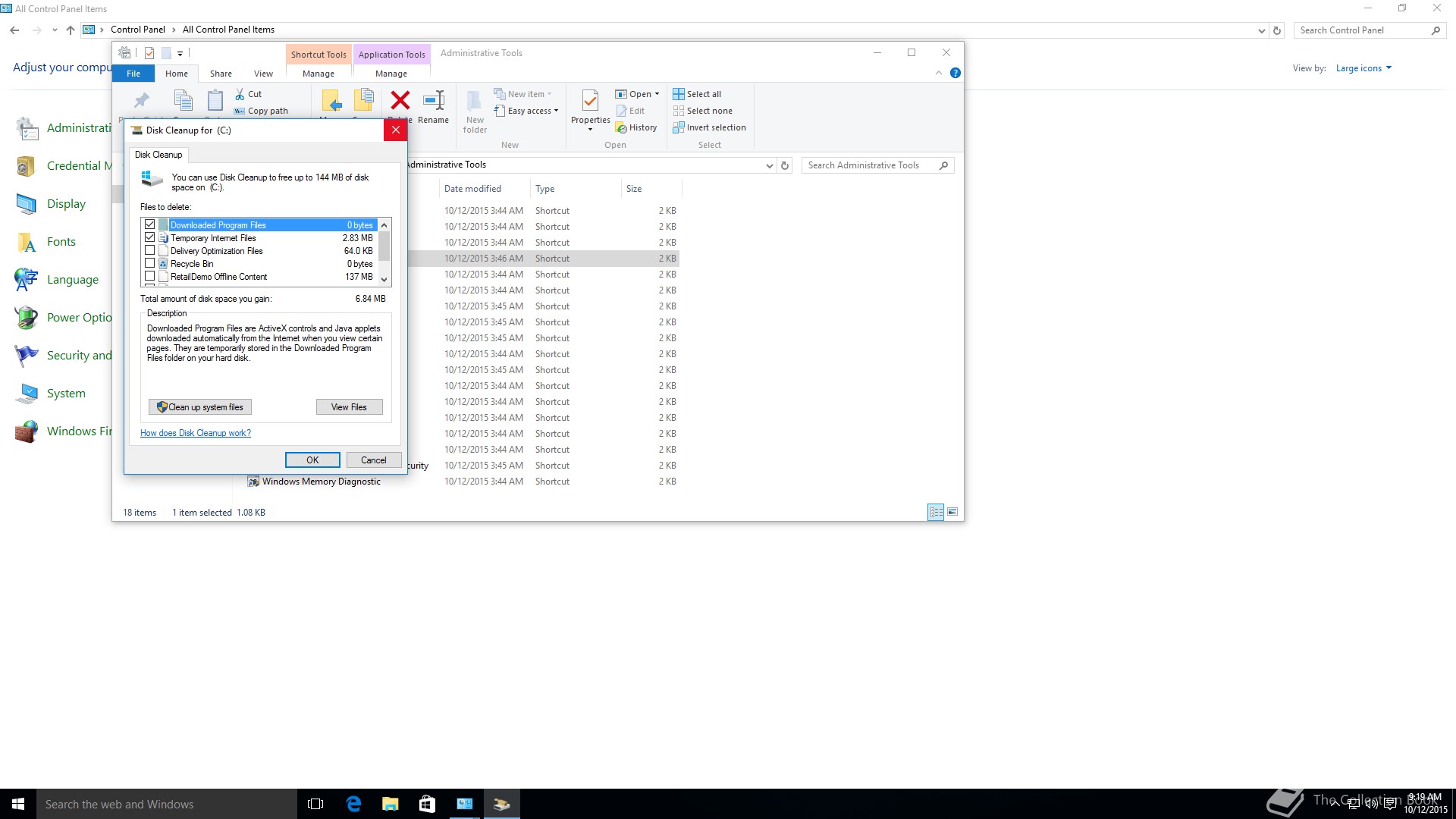The height and width of the screenshot is (819, 1456).
Task: Check the Delivery Optimization Files checkbox
Action: pyautogui.click(x=149, y=250)
